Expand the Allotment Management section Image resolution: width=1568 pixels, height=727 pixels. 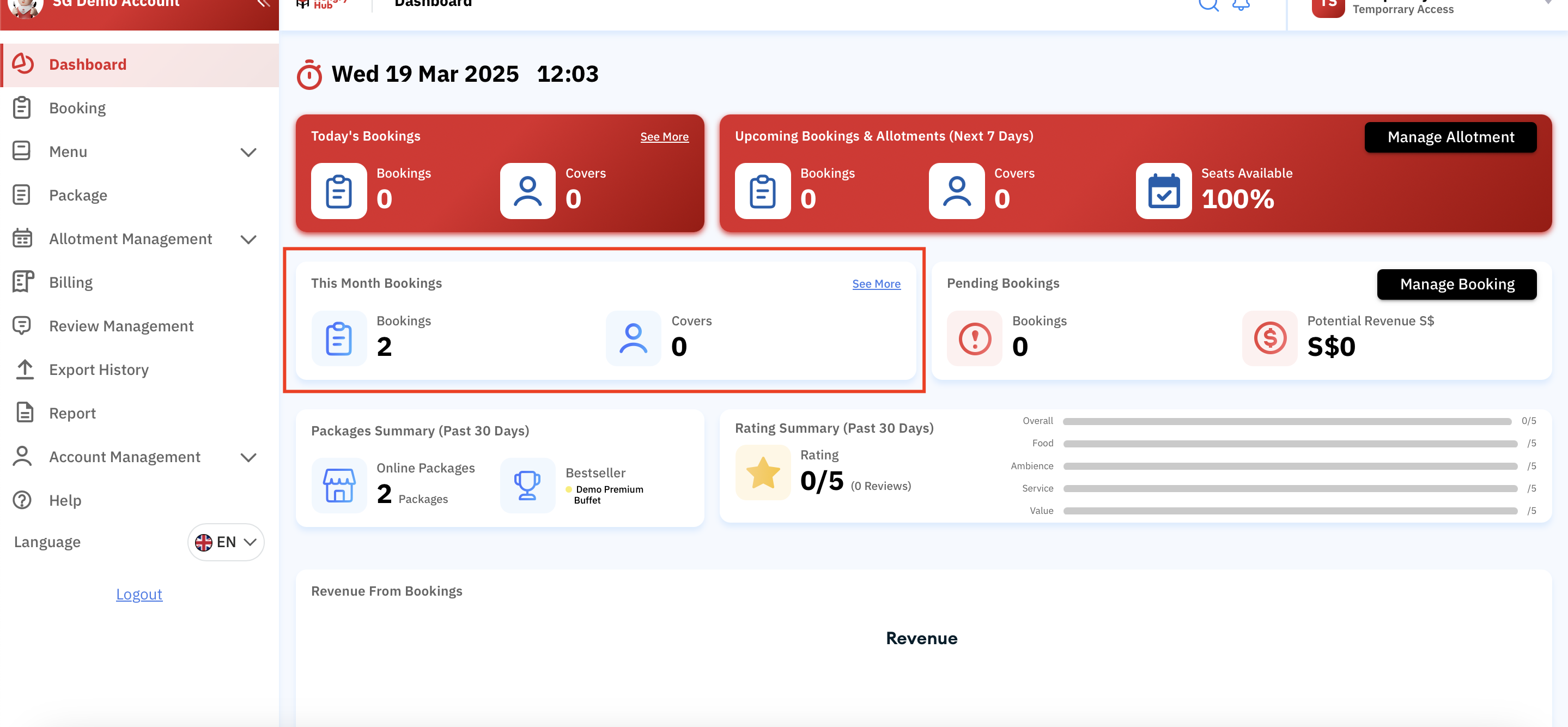pyautogui.click(x=248, y=239)
